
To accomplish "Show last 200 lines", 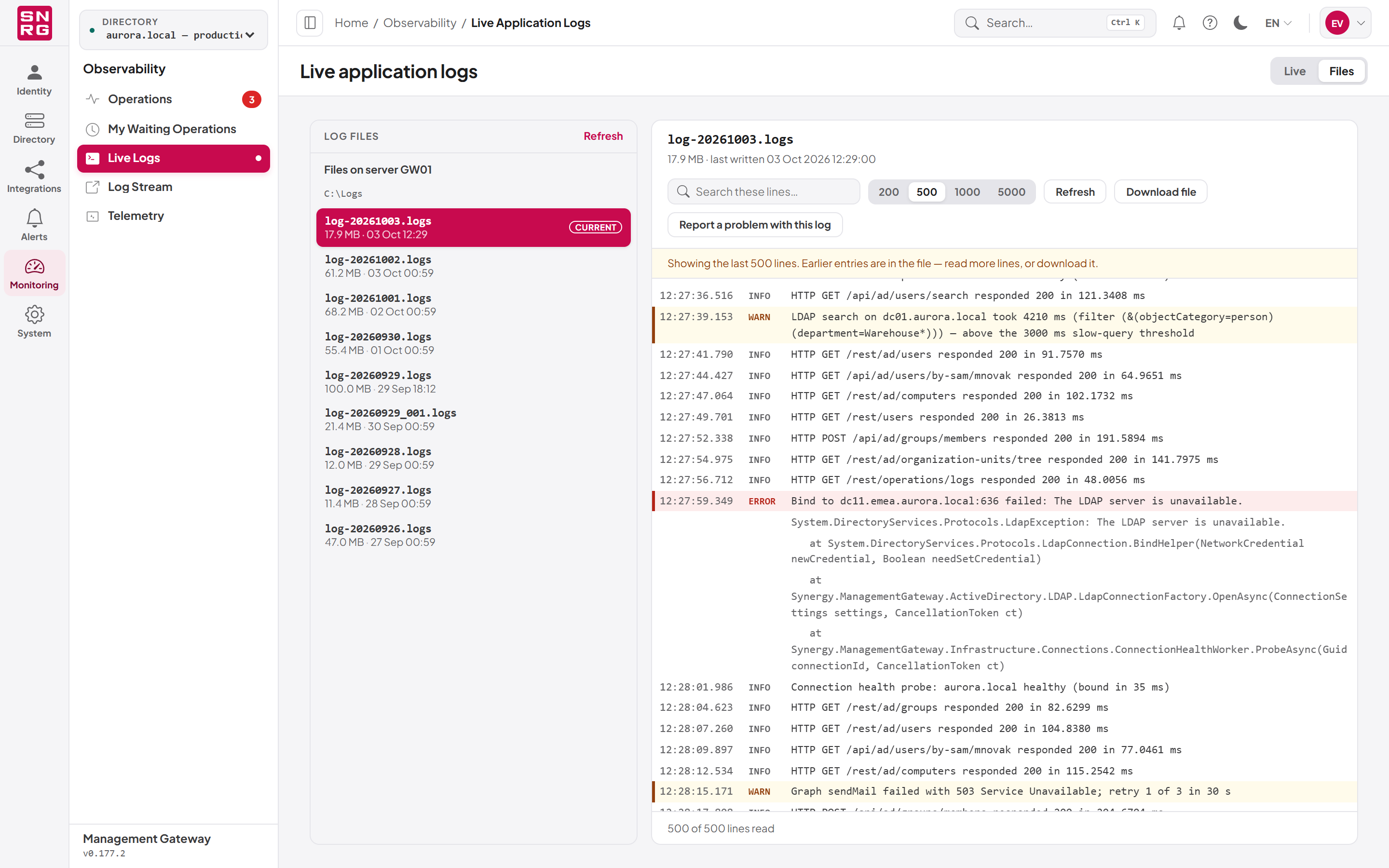I will 888,192.
